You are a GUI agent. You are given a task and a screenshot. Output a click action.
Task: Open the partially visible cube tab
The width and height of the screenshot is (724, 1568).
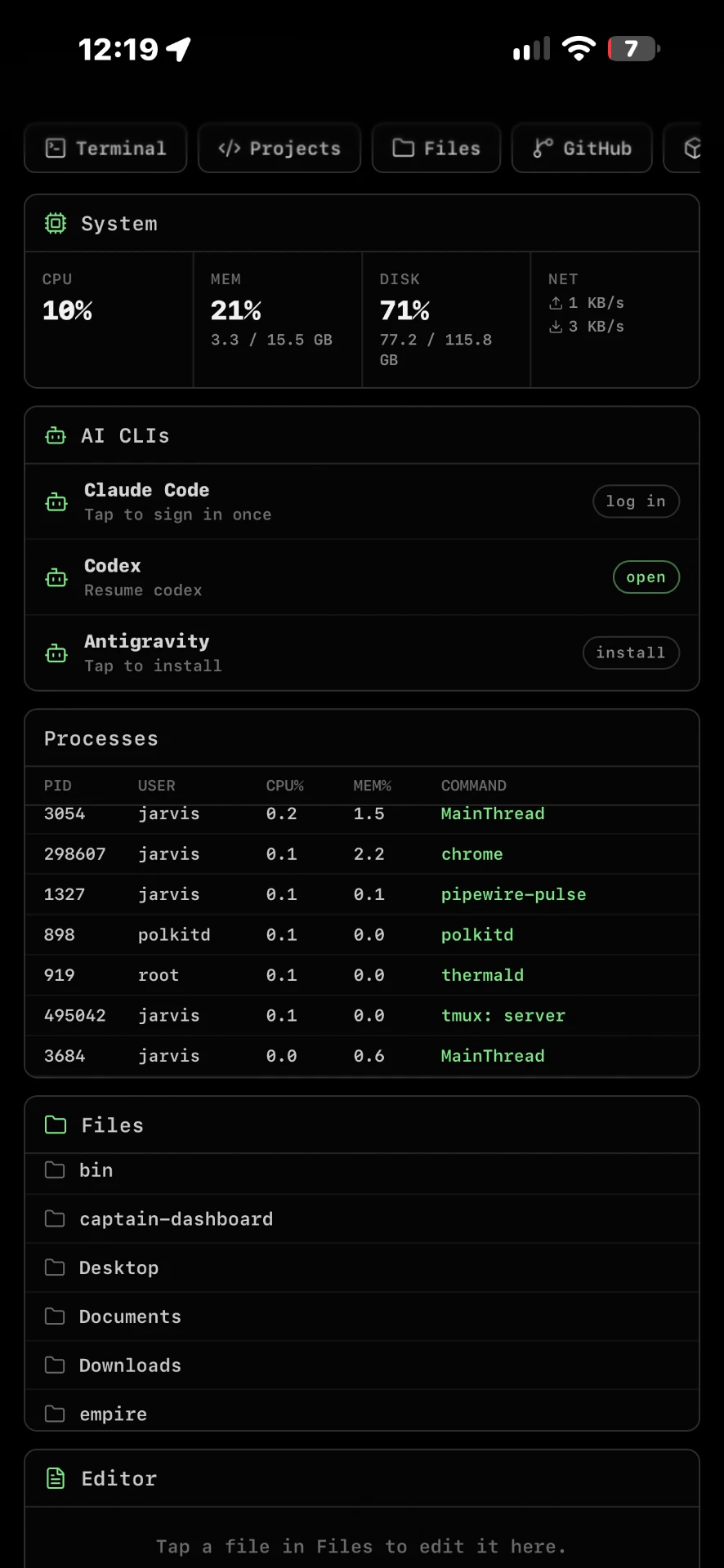[x=683, y=148]
